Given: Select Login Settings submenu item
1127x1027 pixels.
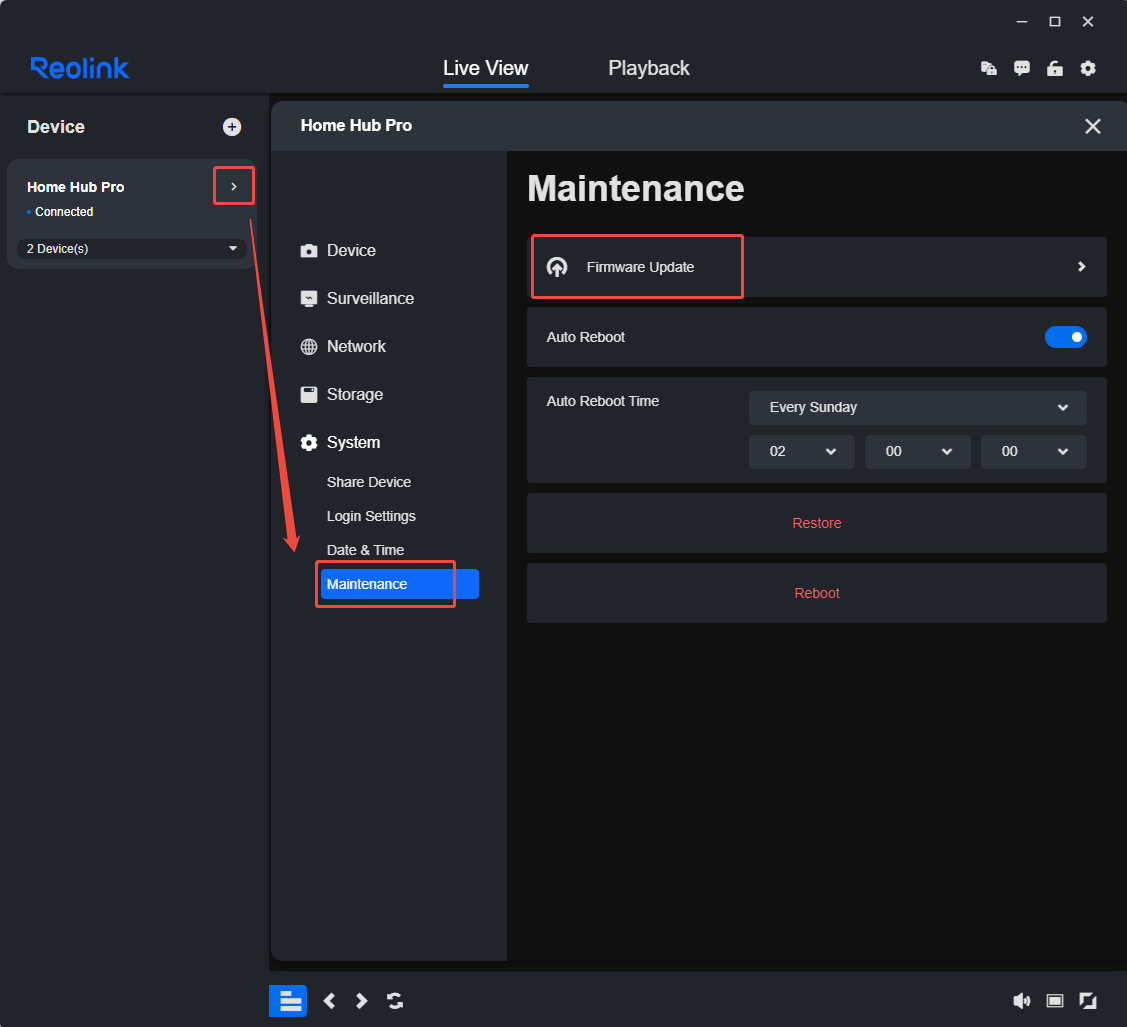Looking at the screenshot, I should pos(371,516).
